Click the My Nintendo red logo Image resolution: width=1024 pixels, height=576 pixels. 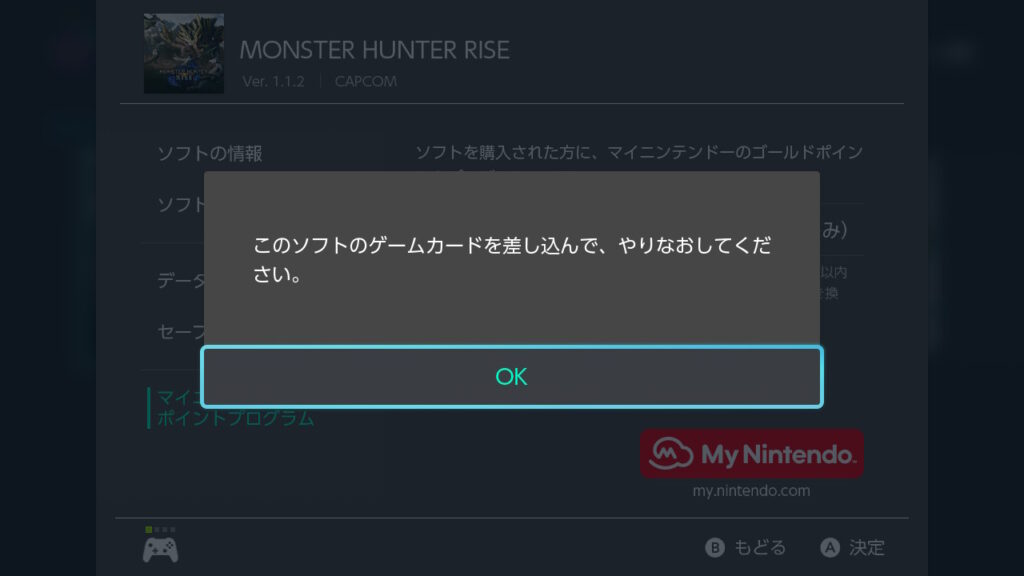752,454
